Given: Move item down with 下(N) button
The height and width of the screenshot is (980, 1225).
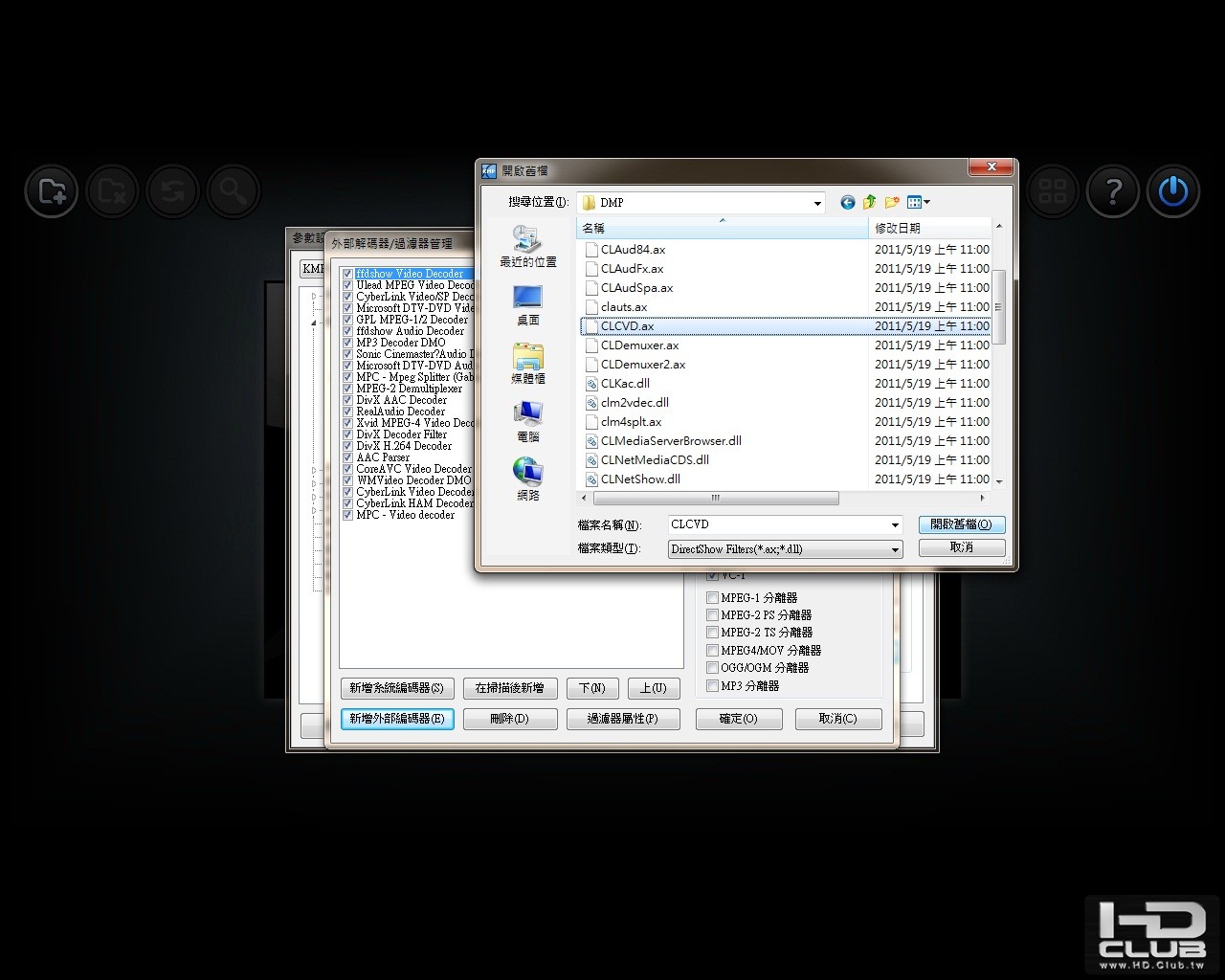Looking at the screenshot, I should point(592,688).
